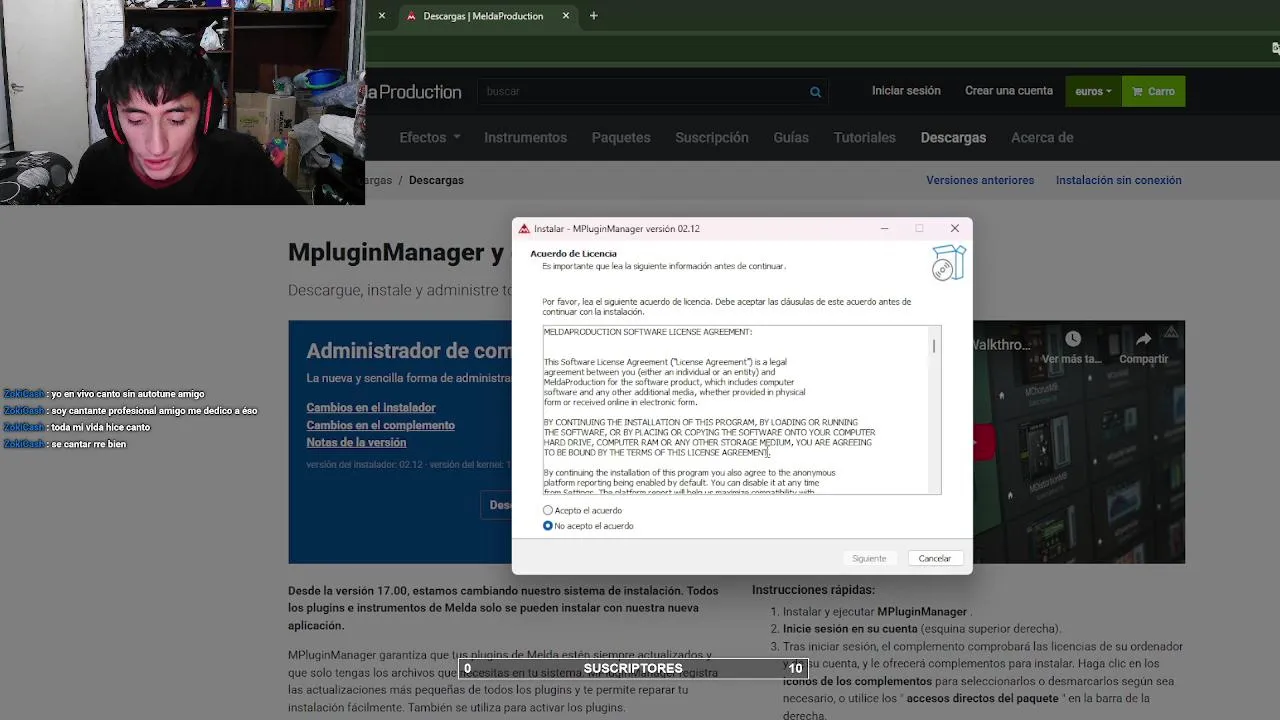Image resolution: width=1280 pixels, height=720 pixels.
Task: Open the 'Descargas' menu item
Action: [x=953, y=138]
